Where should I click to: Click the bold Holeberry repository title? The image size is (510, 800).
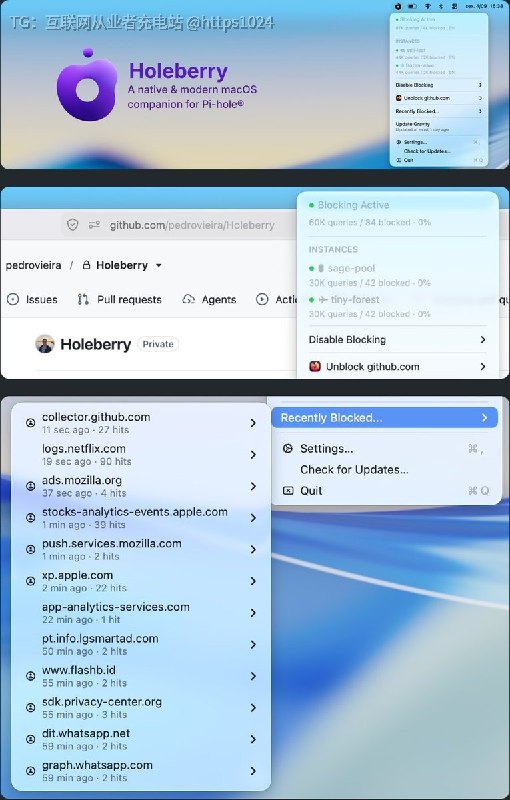[x=95, y=344]
